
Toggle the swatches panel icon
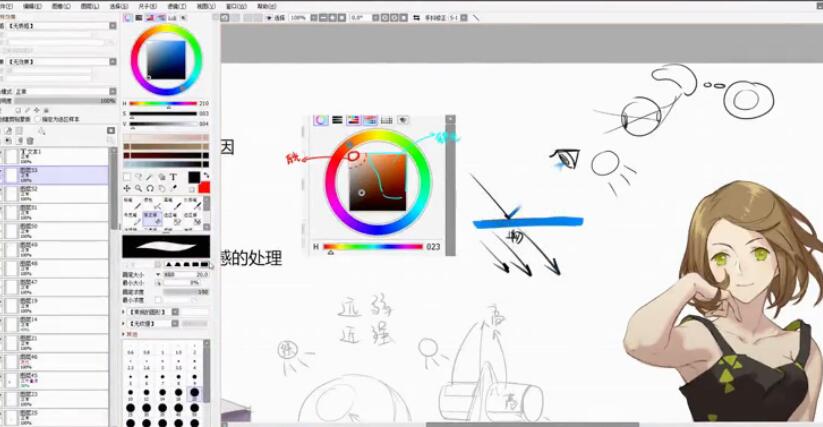[x=172, y=18]
